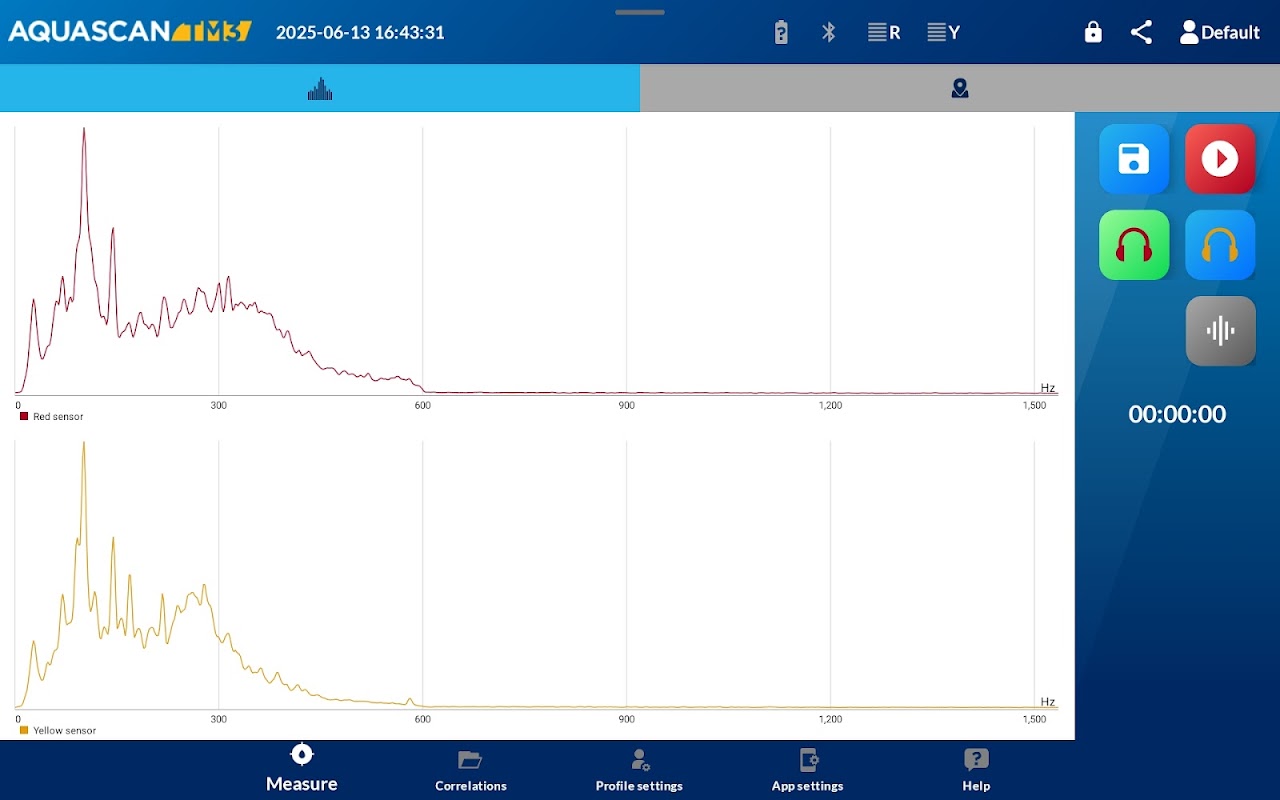Start recording with the red play button
Screen dimensions: 1280x800
(1220, 159)
